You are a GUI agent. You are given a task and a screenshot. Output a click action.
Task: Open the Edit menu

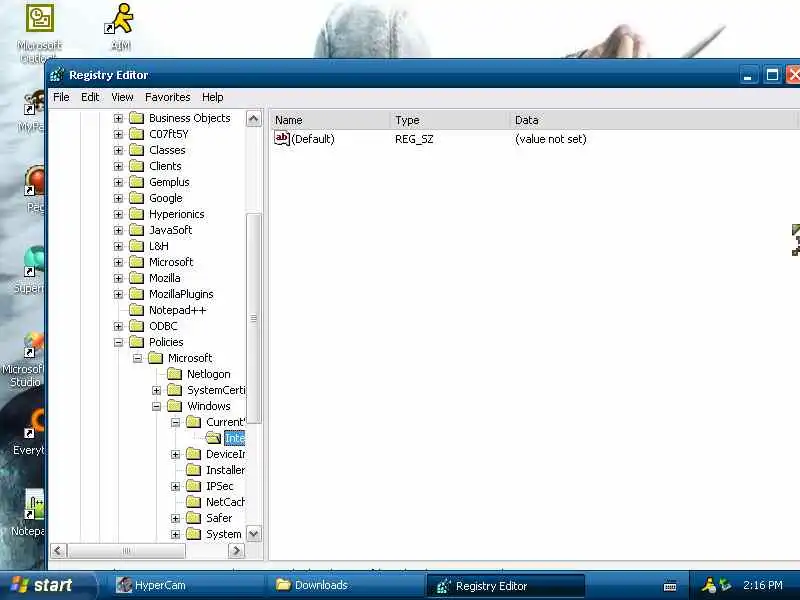click(x=90, y=97)
